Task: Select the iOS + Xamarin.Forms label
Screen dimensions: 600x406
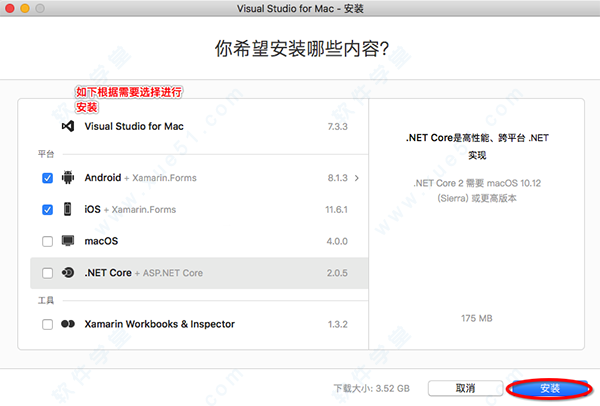Action: coord(130,210)
